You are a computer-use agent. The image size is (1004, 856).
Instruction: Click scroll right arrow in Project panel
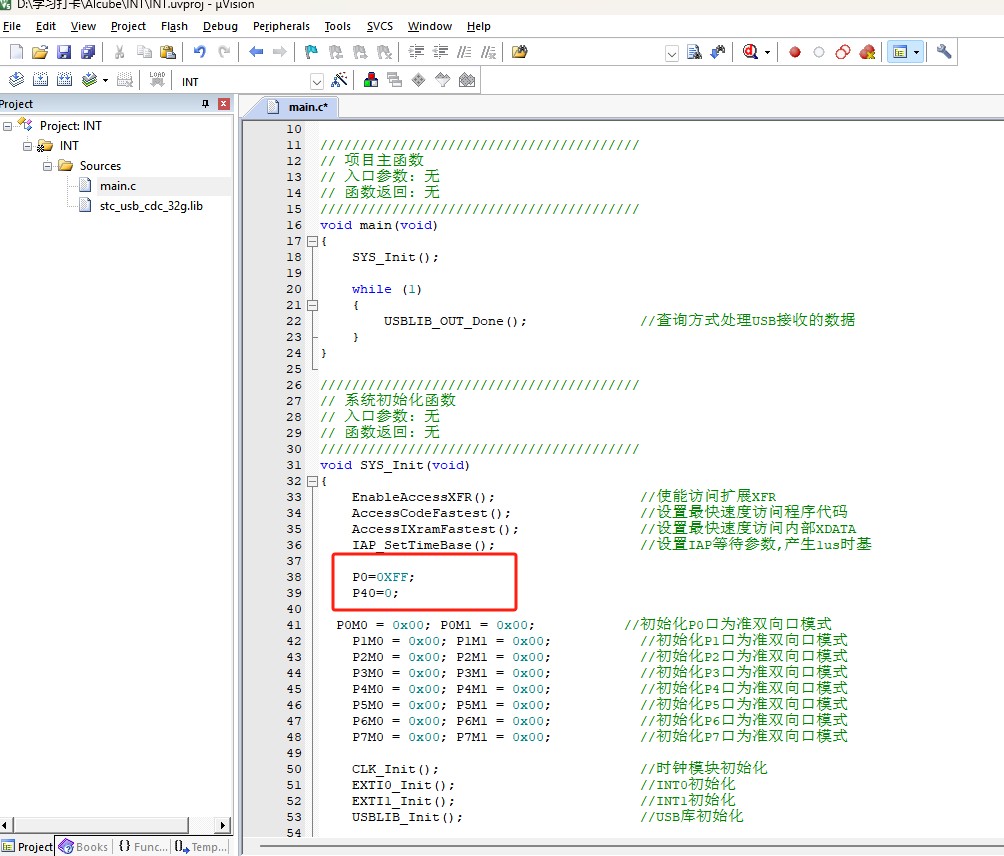coord(223,825)
